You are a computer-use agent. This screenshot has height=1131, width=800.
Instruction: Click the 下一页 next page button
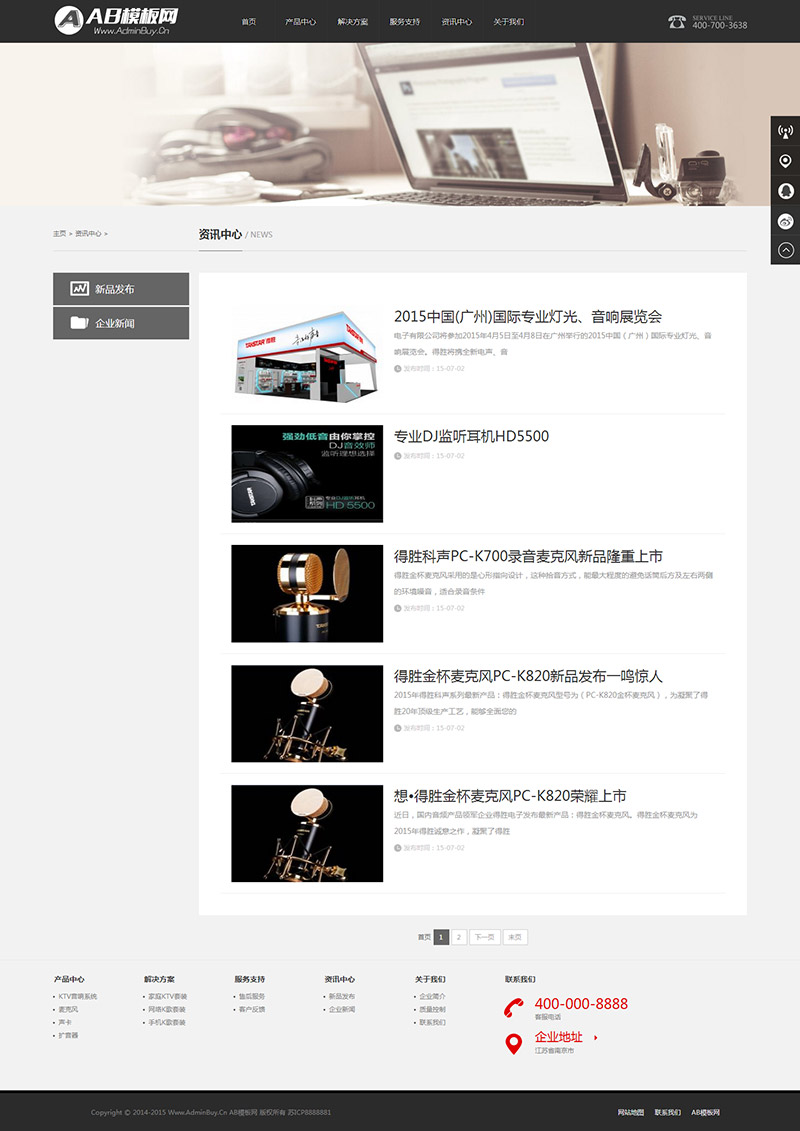[485, 937]
